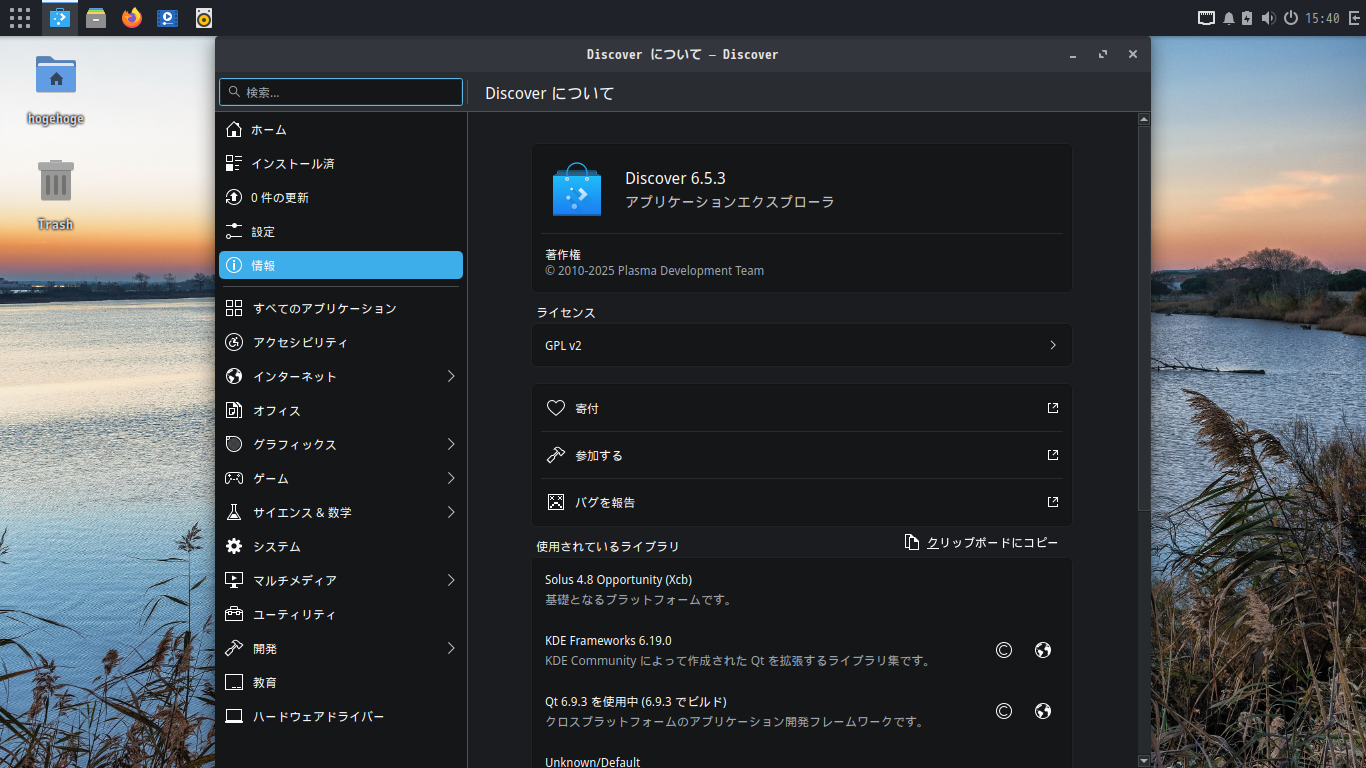Open the GPL v2 license row
1366x768 pixels.
[x=802, y=345]
